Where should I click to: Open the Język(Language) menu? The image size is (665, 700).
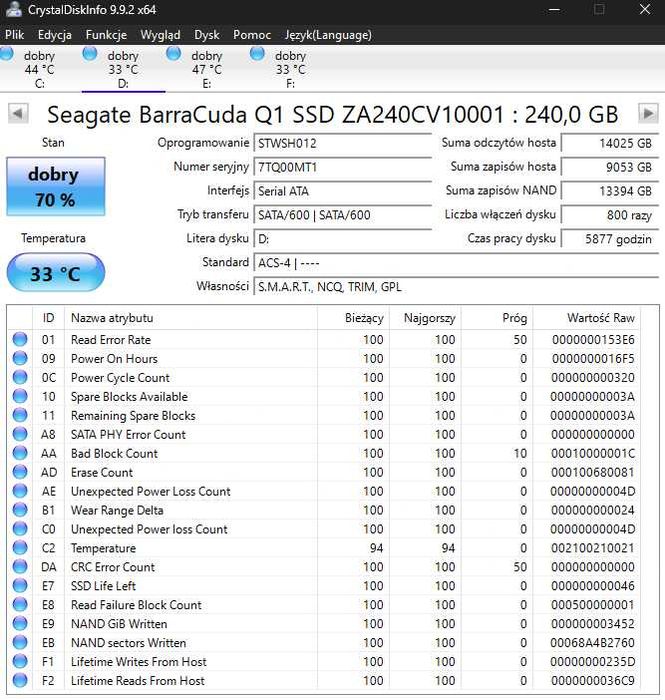pos(328,35)
